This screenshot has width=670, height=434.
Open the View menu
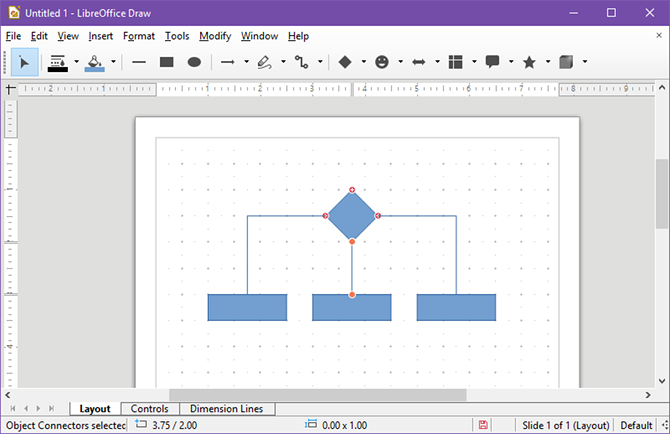pyautogui.click(x=68, y=36)
